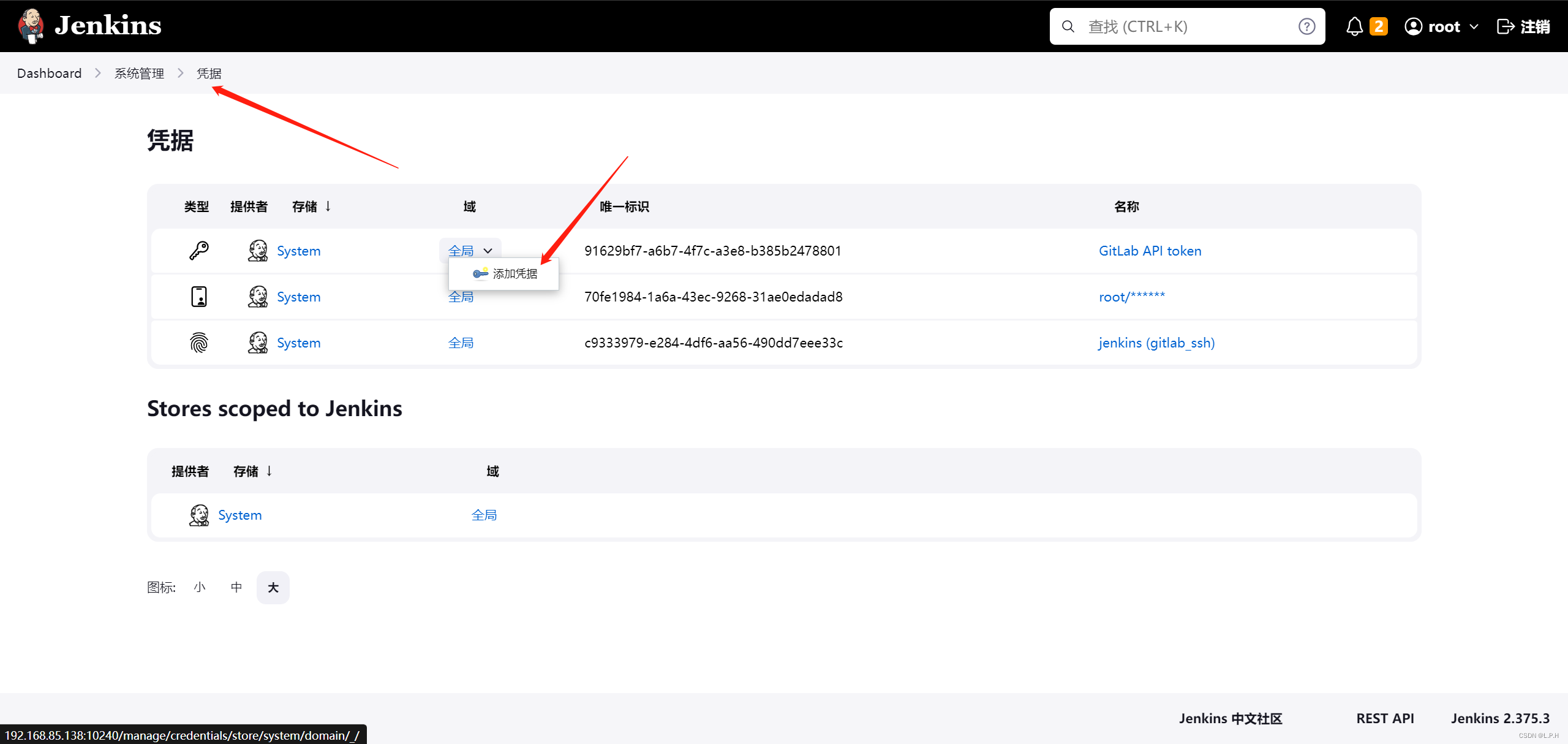1568x744 pixels.
Task: Set icon size to 大
Action: pyautogui.click(x=273, y=587)
